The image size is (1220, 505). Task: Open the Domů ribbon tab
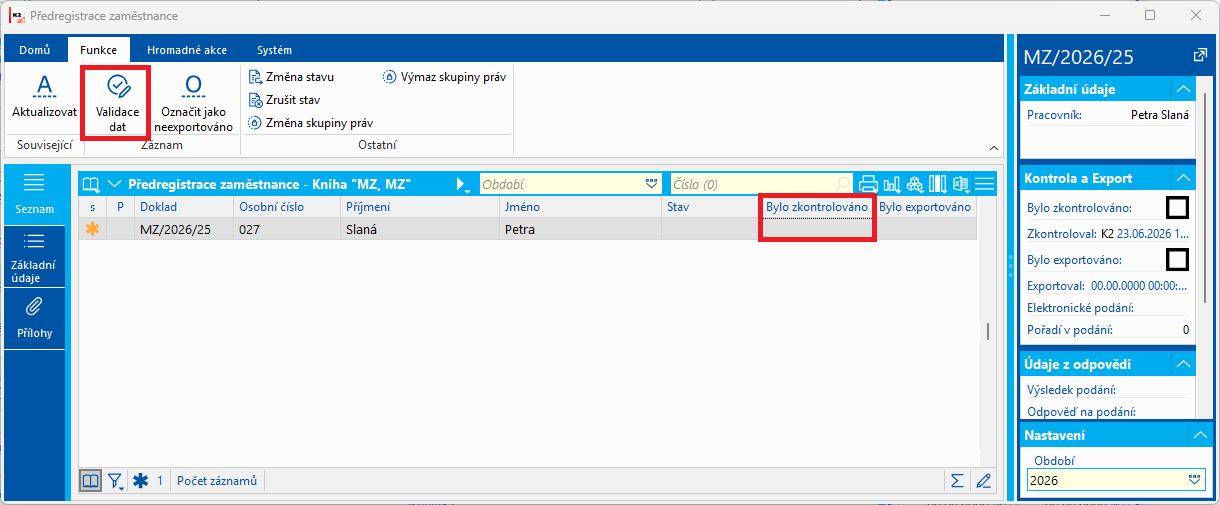35,50
